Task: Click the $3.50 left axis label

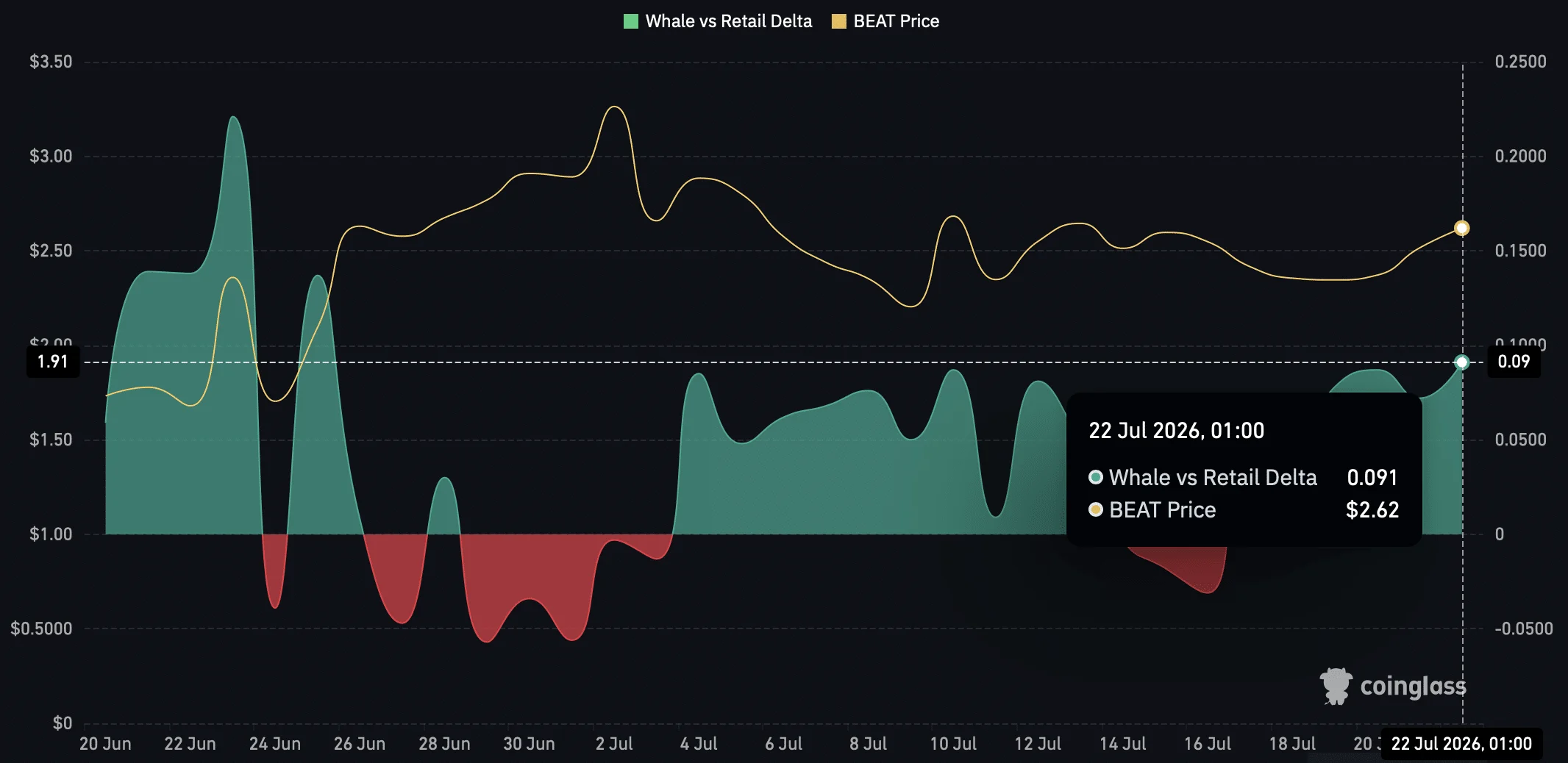Action: pyautogui.click(x=51, y=62)
